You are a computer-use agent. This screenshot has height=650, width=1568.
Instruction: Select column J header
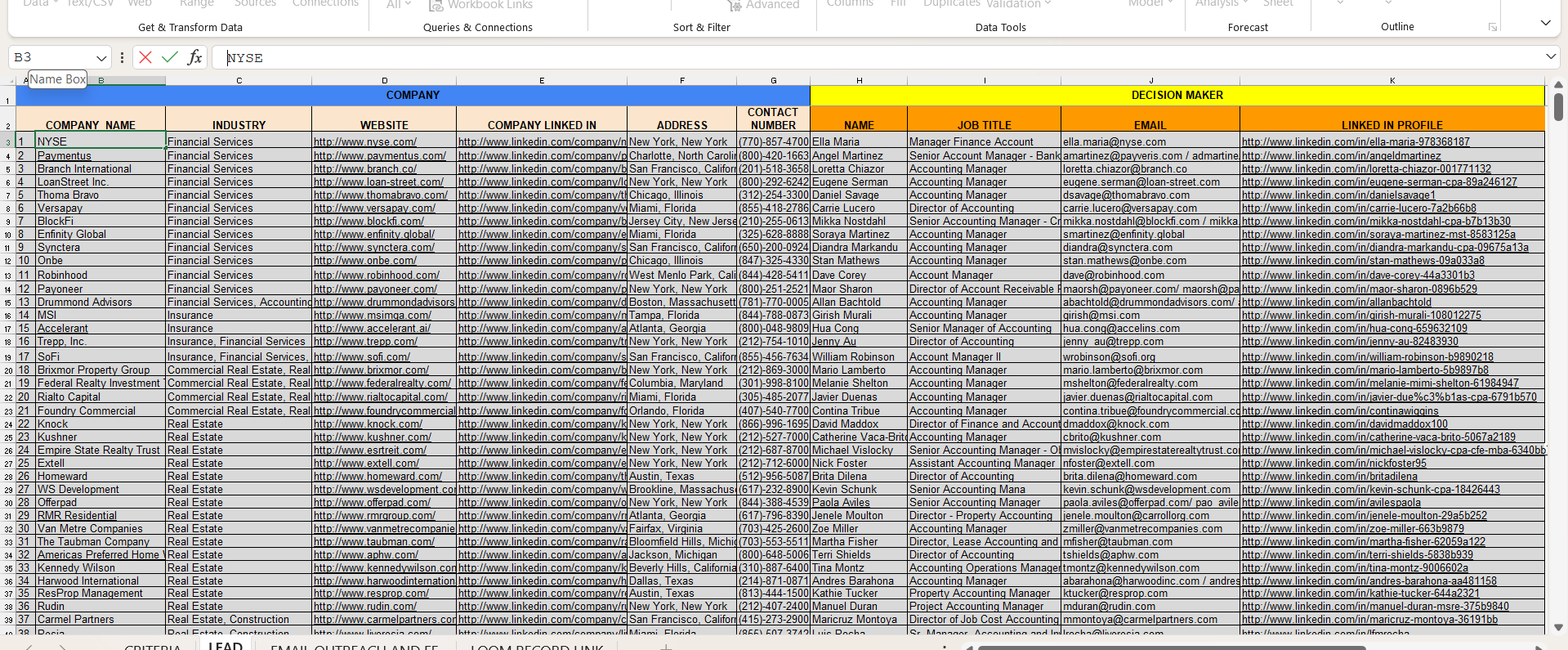point(1150,81)
